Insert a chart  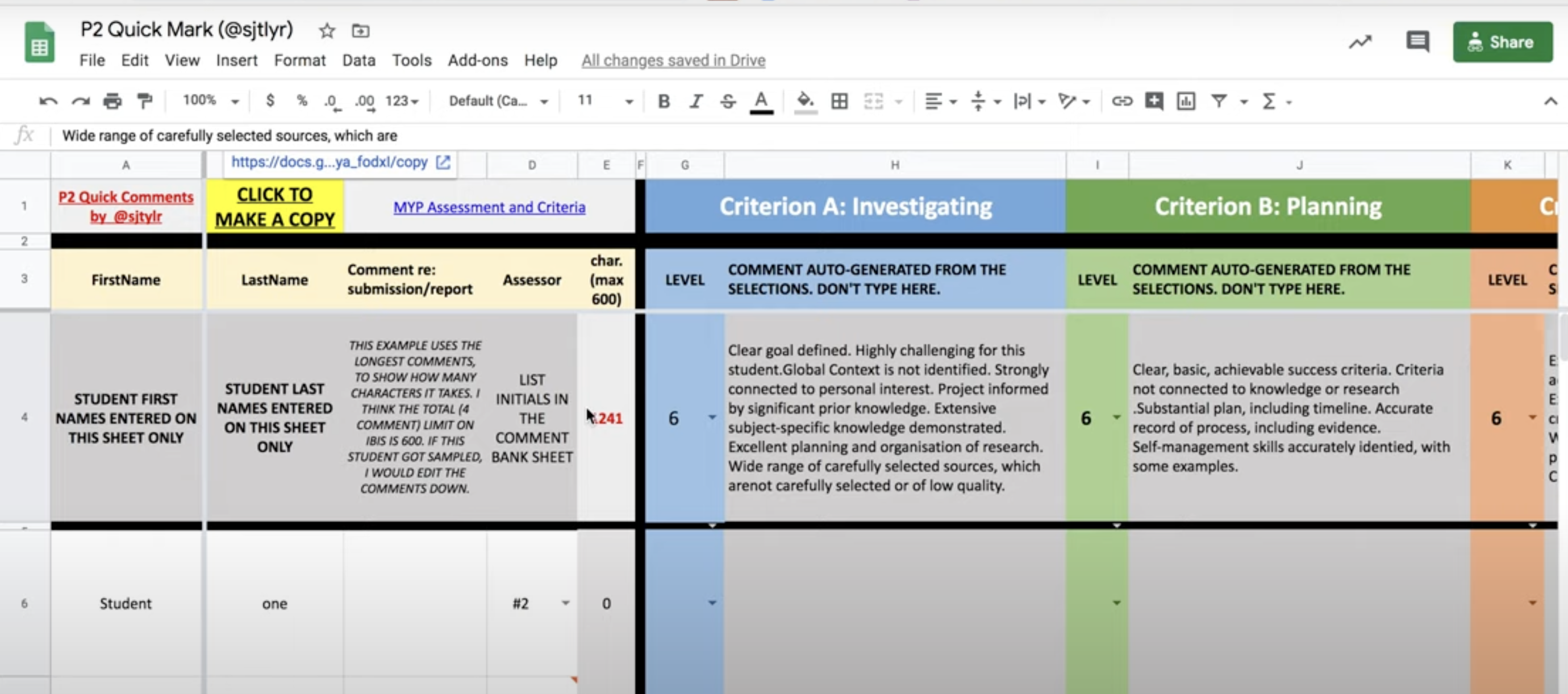pos(1185,102)
